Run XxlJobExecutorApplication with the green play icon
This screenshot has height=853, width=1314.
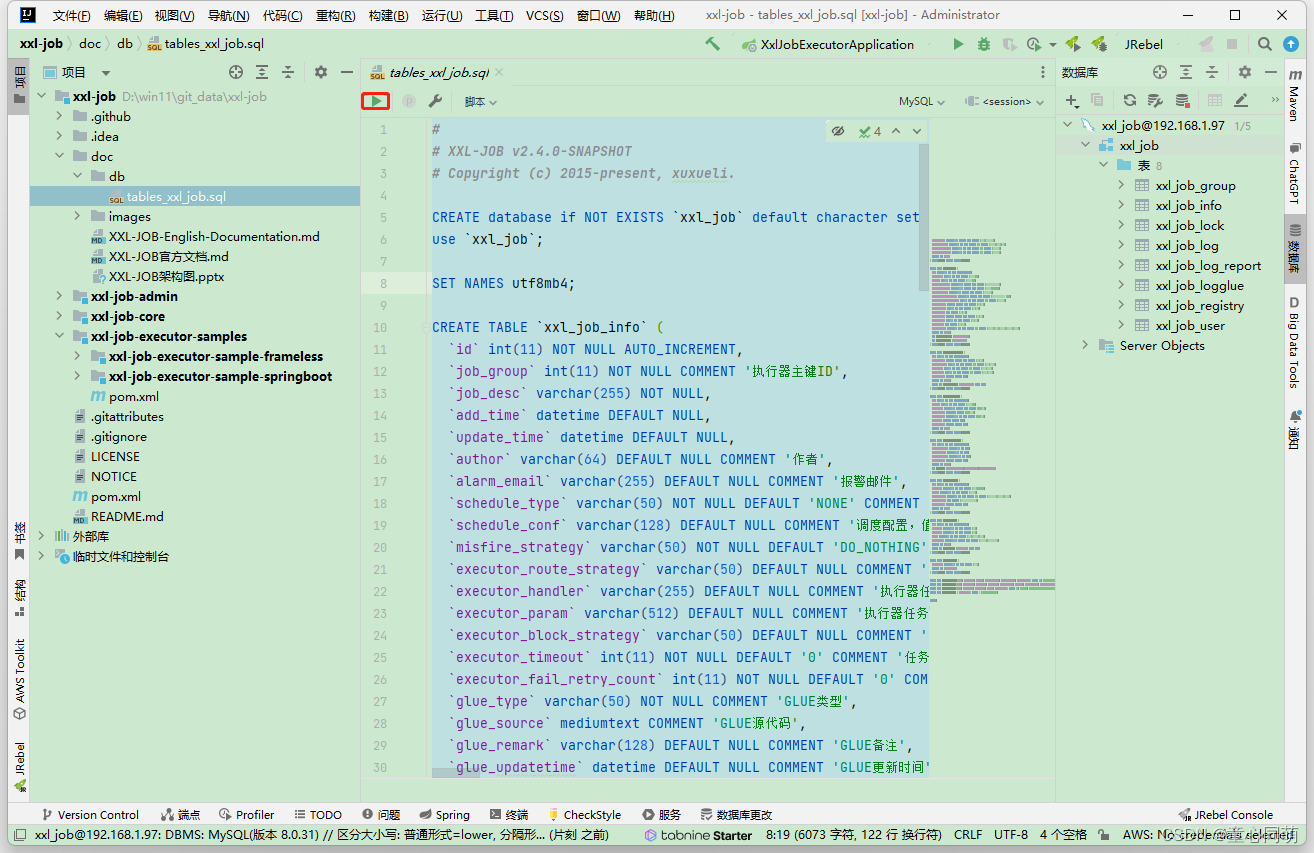click(x=958, y=44)
